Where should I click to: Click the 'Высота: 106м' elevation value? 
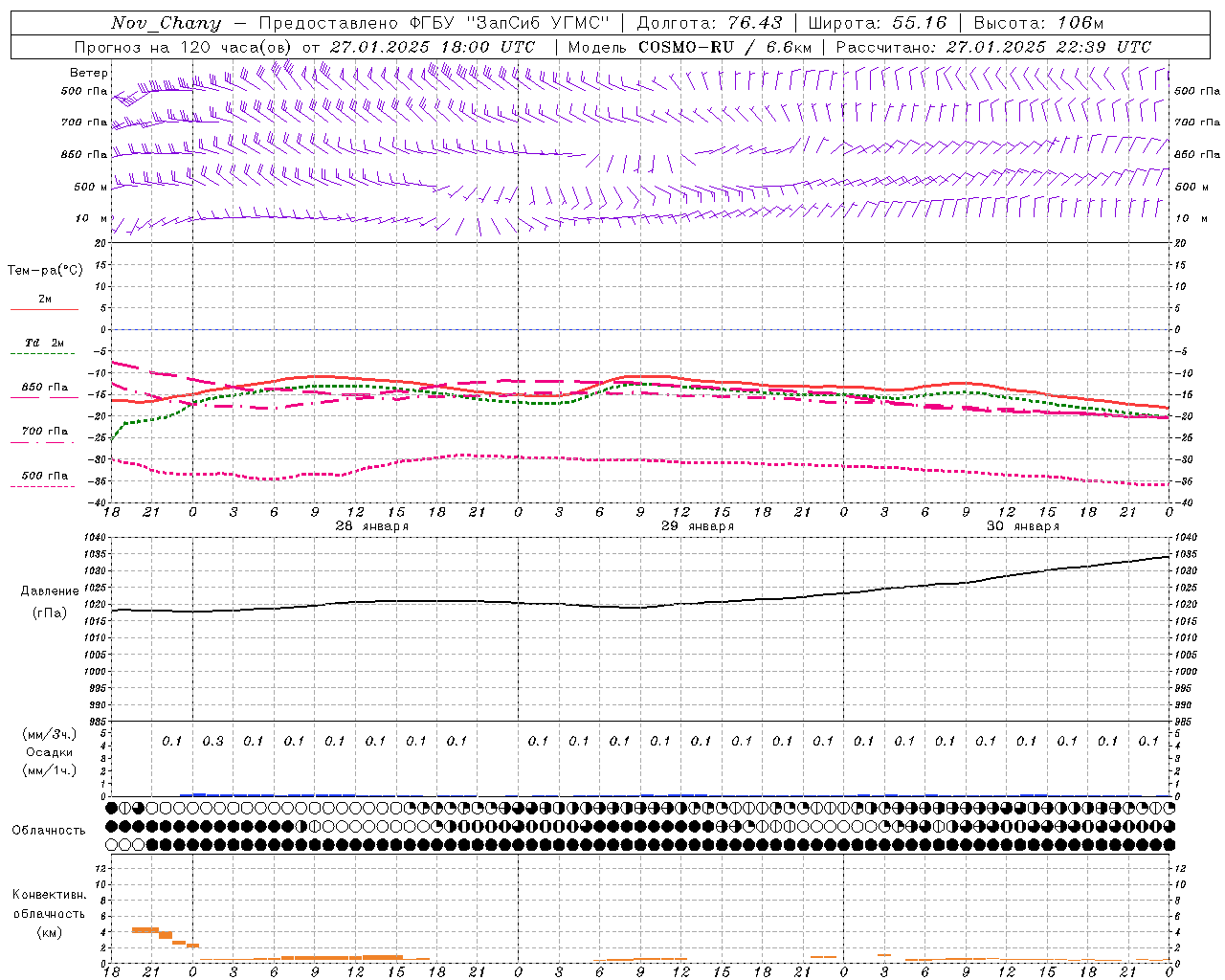[x=1038, y=23]
